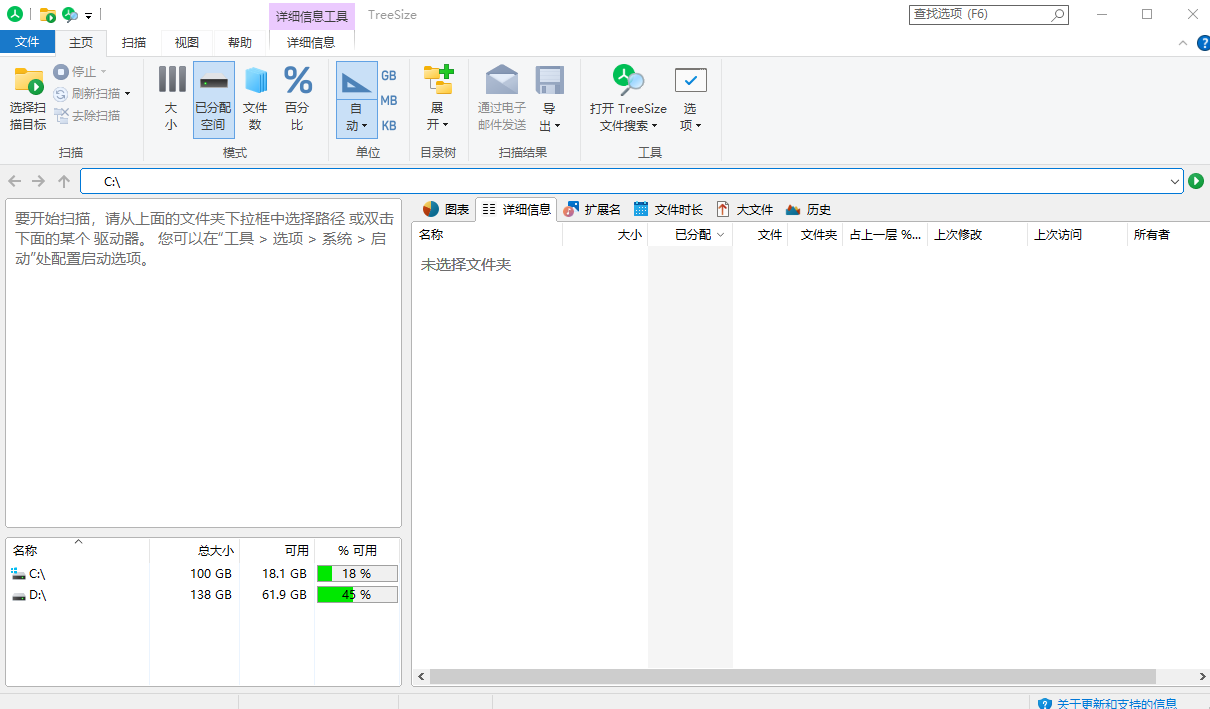Open the 已分配 column header dropdown

coord(719,234)
